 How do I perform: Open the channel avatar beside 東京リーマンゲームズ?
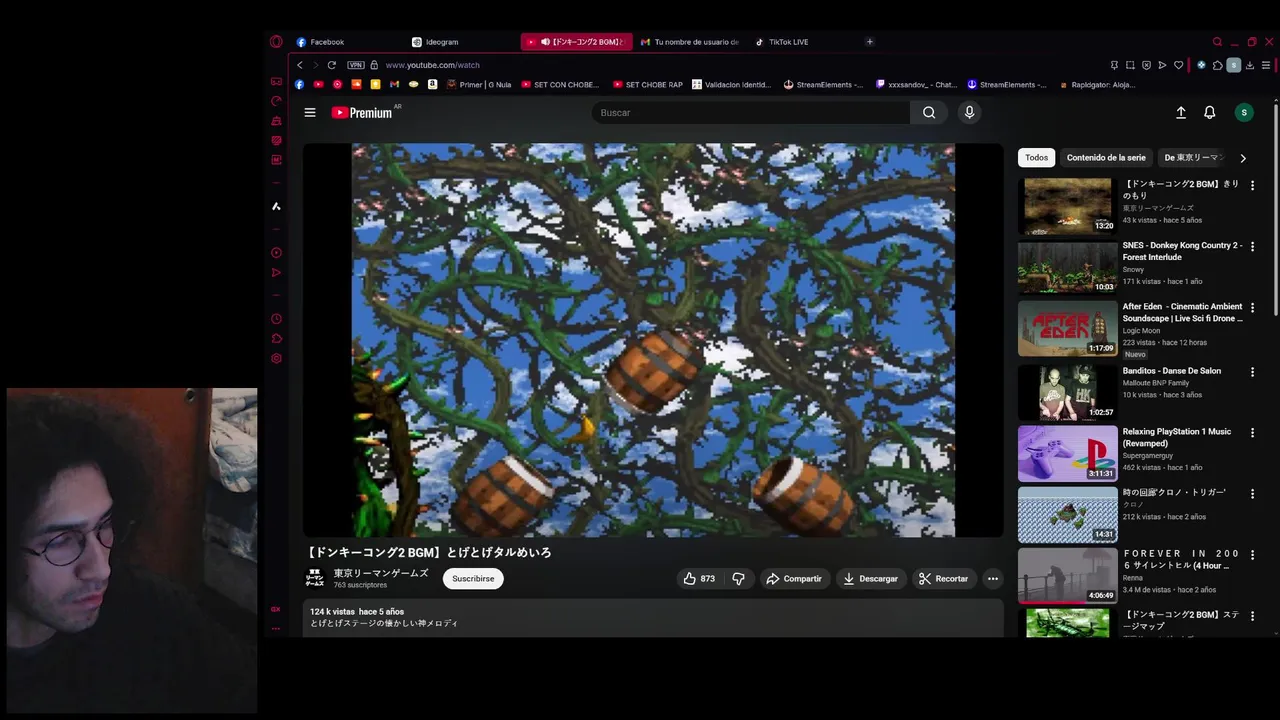pyautogui.click(x=315, y=578)
